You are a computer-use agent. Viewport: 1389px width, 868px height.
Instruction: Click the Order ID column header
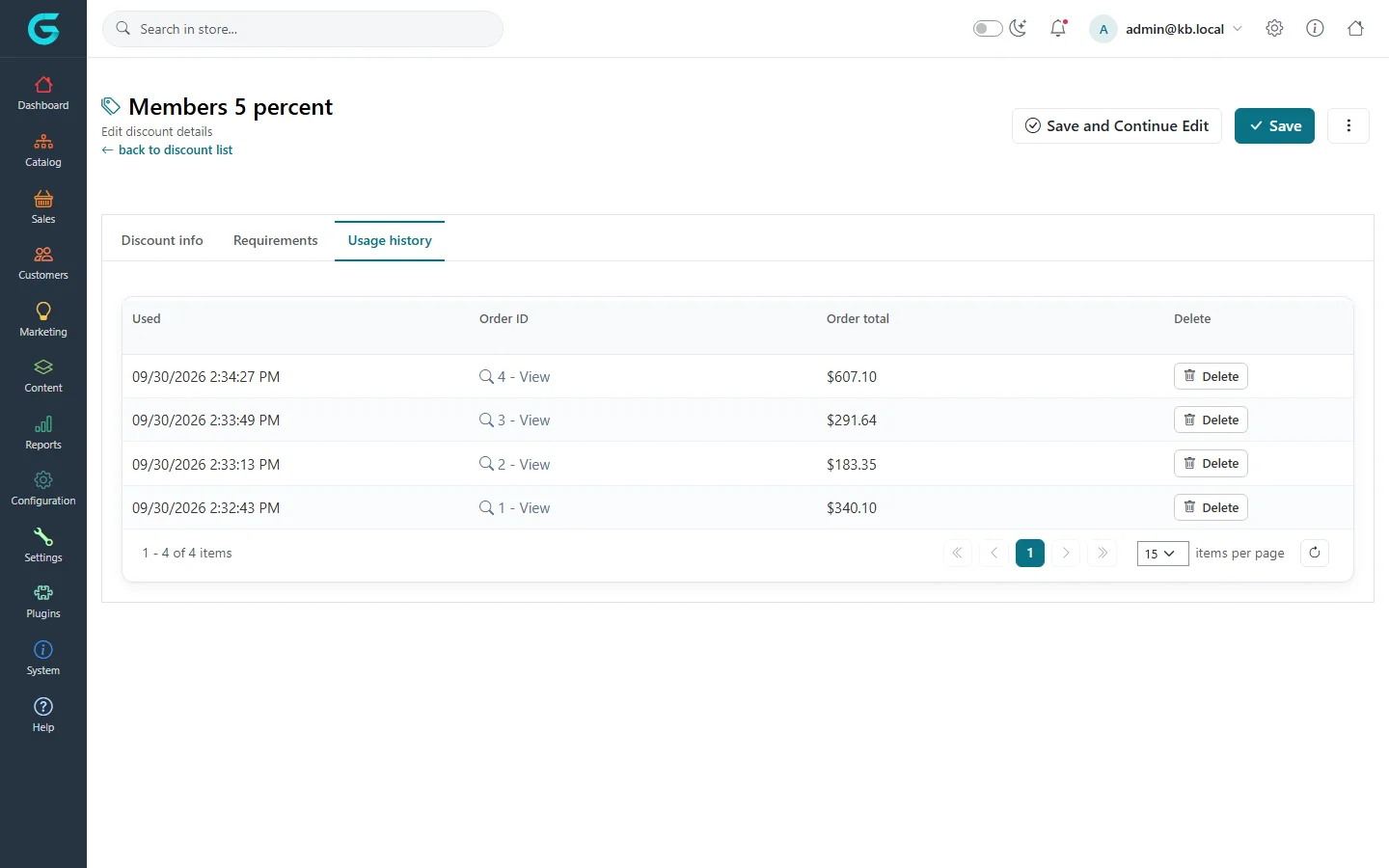tap(504, 319)
